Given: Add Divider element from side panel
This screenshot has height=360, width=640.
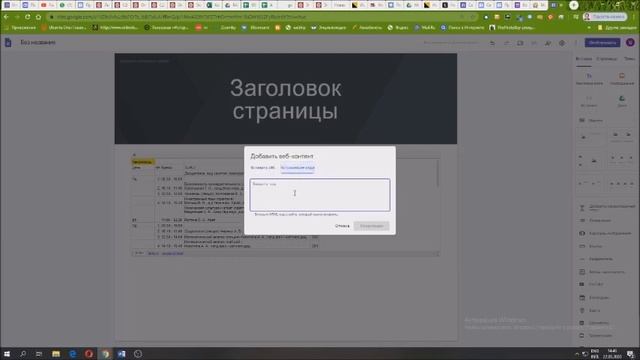Looking at the screenshot, I should (596, 259).
